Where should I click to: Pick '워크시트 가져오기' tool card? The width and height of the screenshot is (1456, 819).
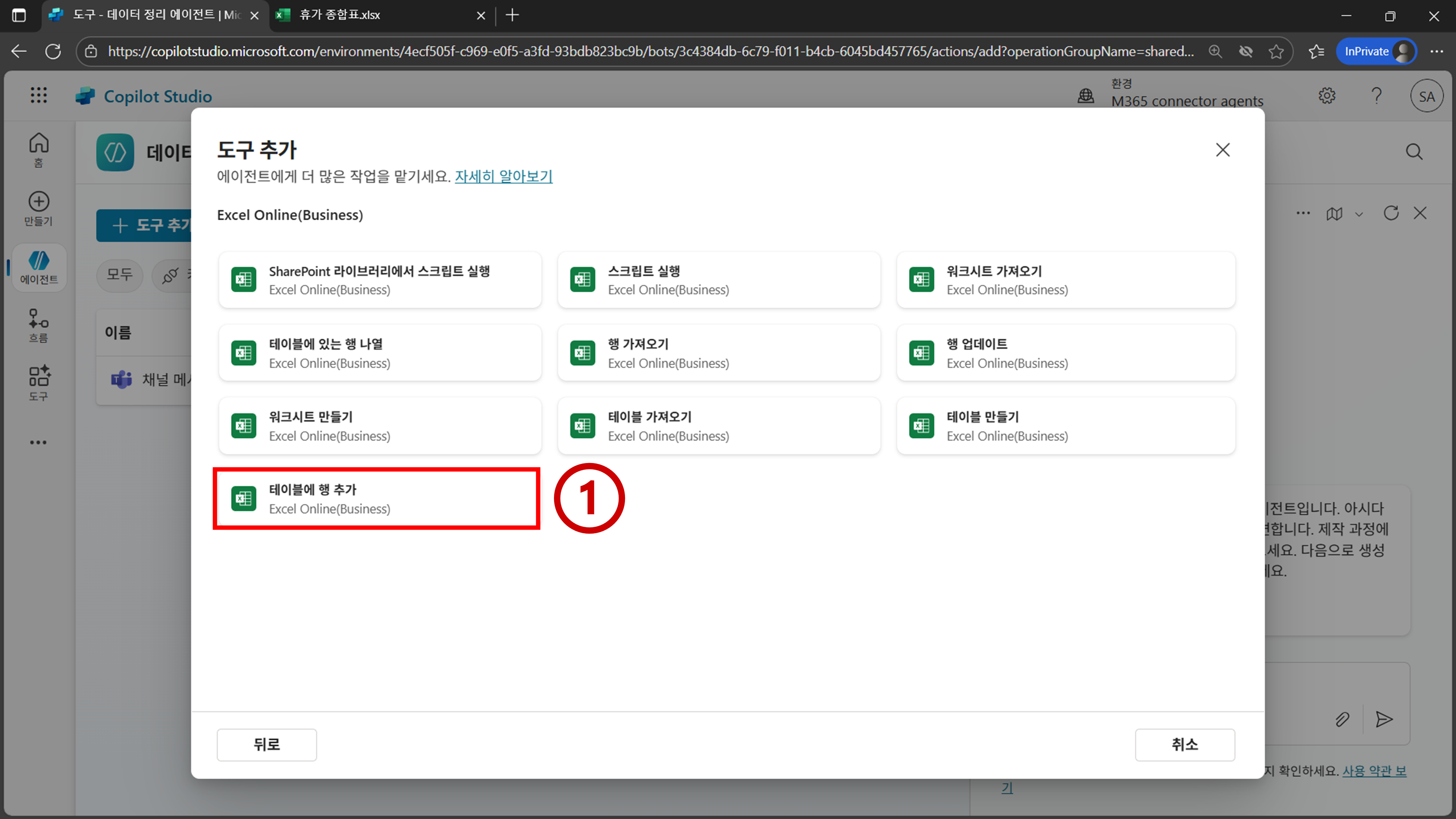pyautogui.click(x=1065, y=280)
